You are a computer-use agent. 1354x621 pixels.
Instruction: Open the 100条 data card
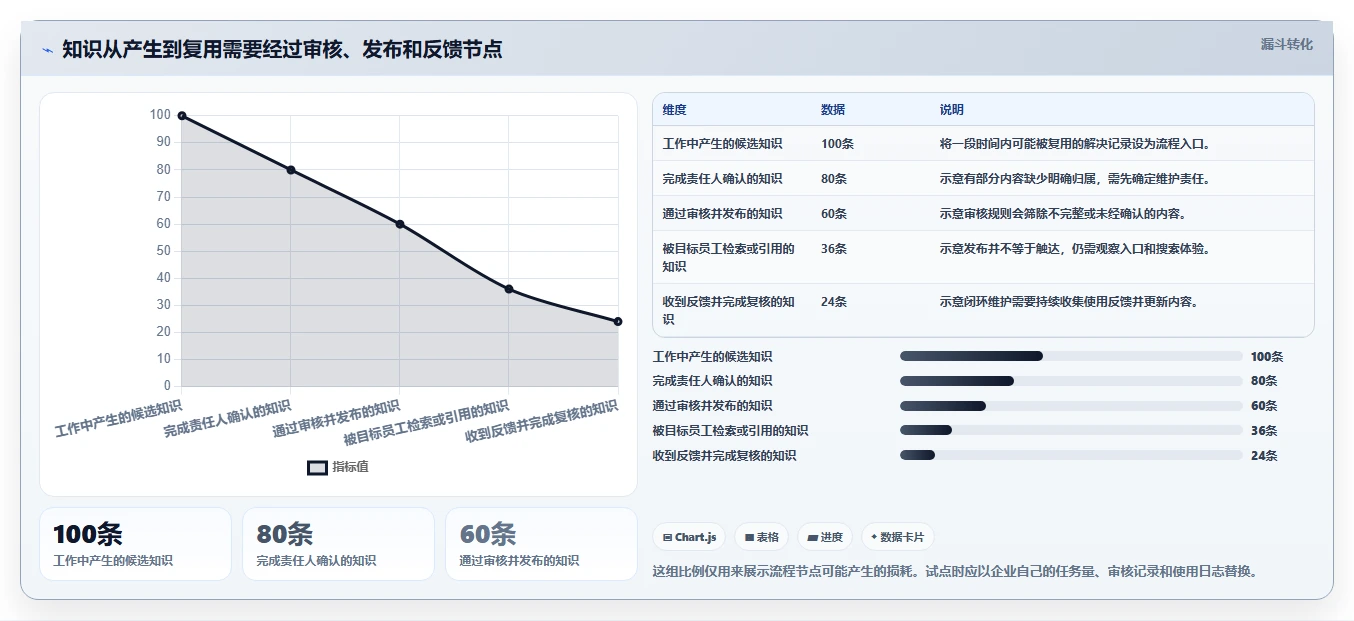click(x=135, y=544)
